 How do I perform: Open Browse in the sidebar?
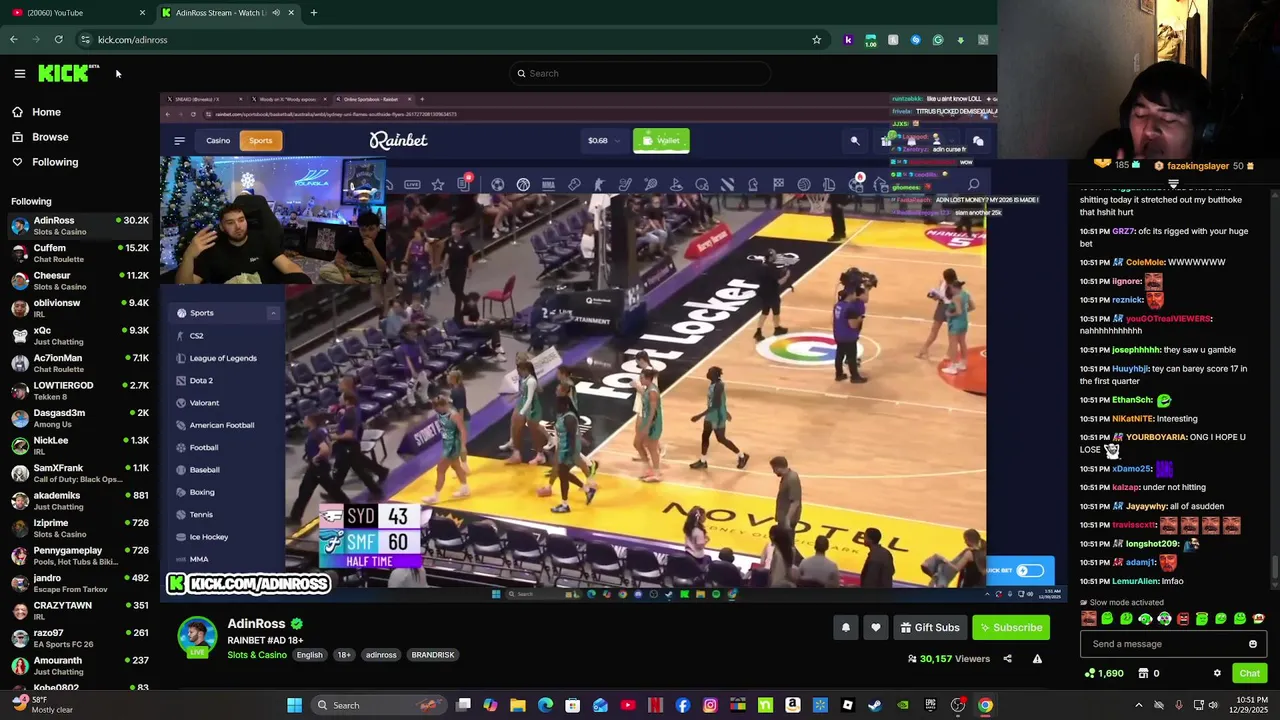[x=40, y=137]
